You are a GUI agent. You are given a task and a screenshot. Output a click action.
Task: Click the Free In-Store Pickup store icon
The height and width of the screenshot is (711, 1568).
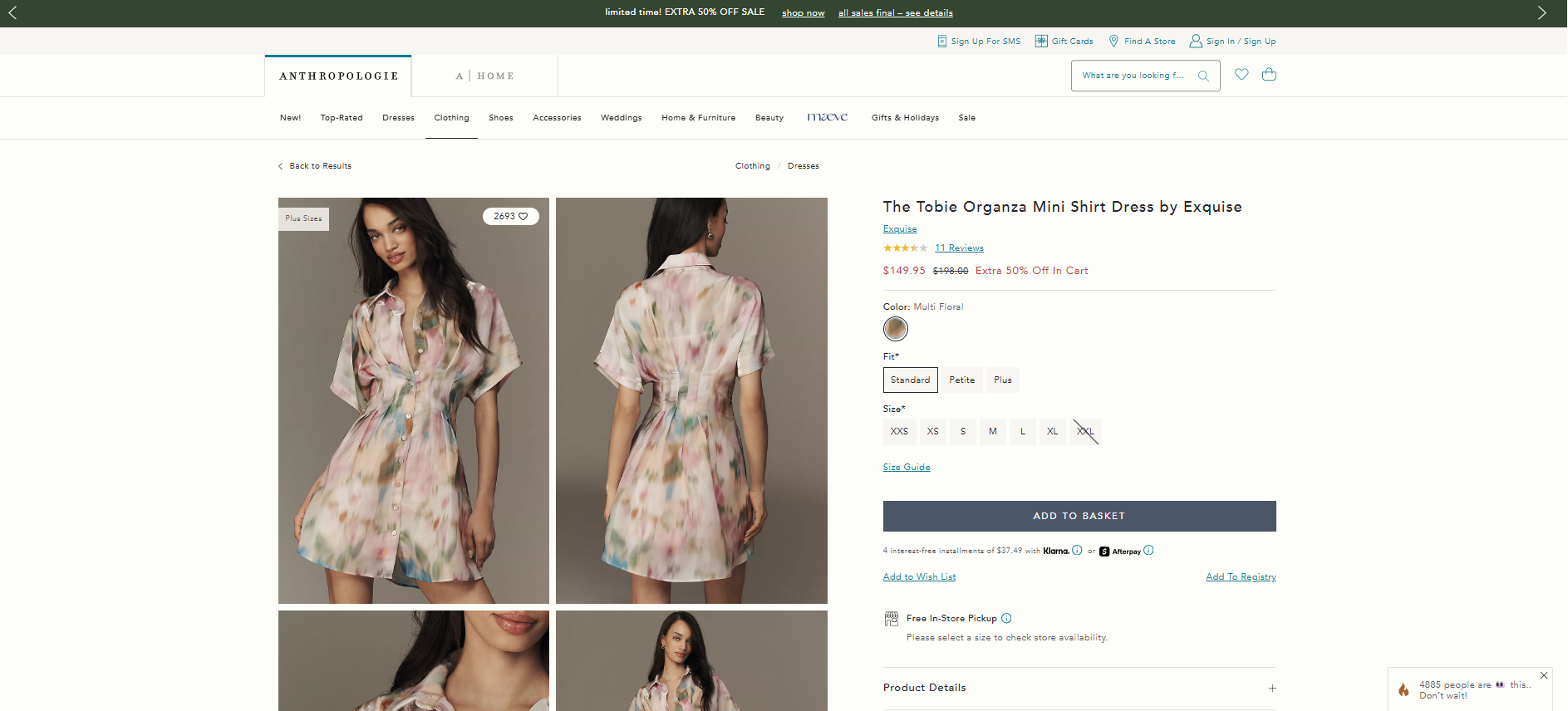point(892,618)
